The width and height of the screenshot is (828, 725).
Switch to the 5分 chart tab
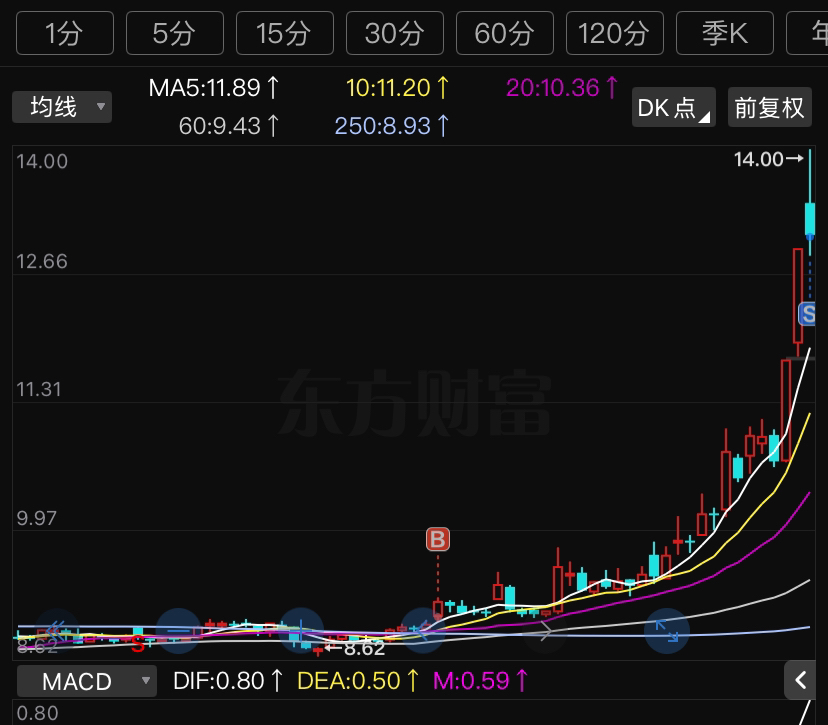(175, 33)
